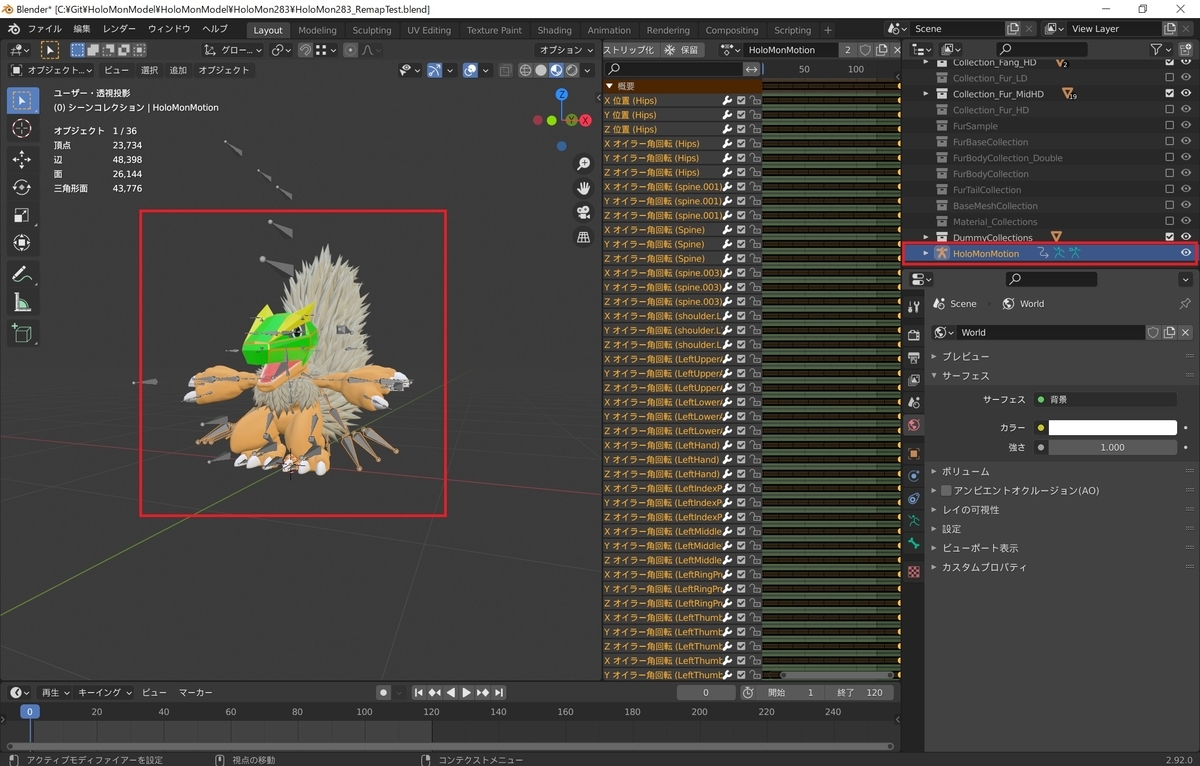Click the 終了 120 end frame field
This screenshot has width=1200, height=766.
[x=861, y=692]
